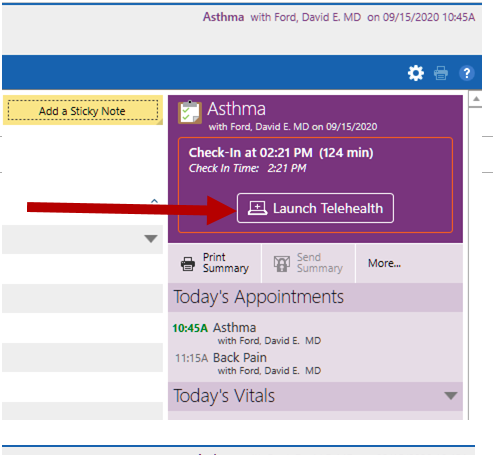Expand Today's Vitals section arrow
Viewport: 493px width, 455px height.
click(451, 396)
